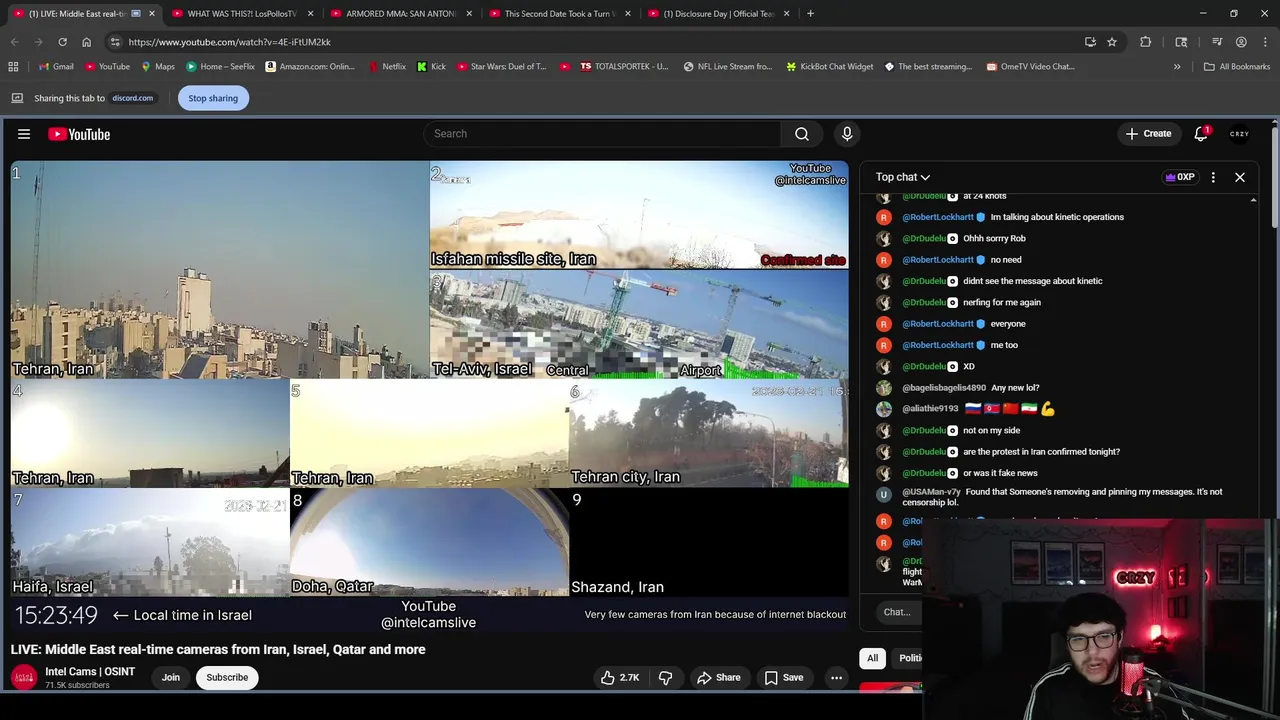The width and height of the screenshot is (1280, 720).
Task: Open the Amazon.com bookmark
Action: coord(310,67)
